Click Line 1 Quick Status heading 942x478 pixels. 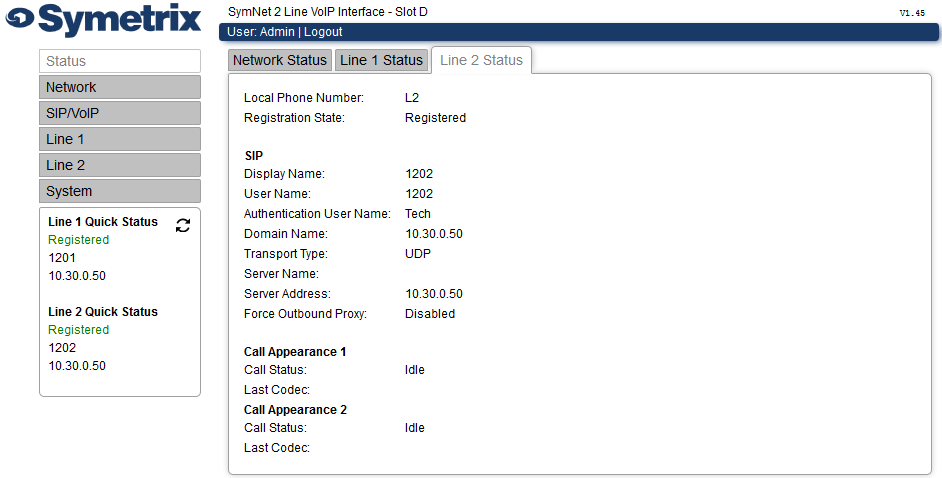(103, 222)
